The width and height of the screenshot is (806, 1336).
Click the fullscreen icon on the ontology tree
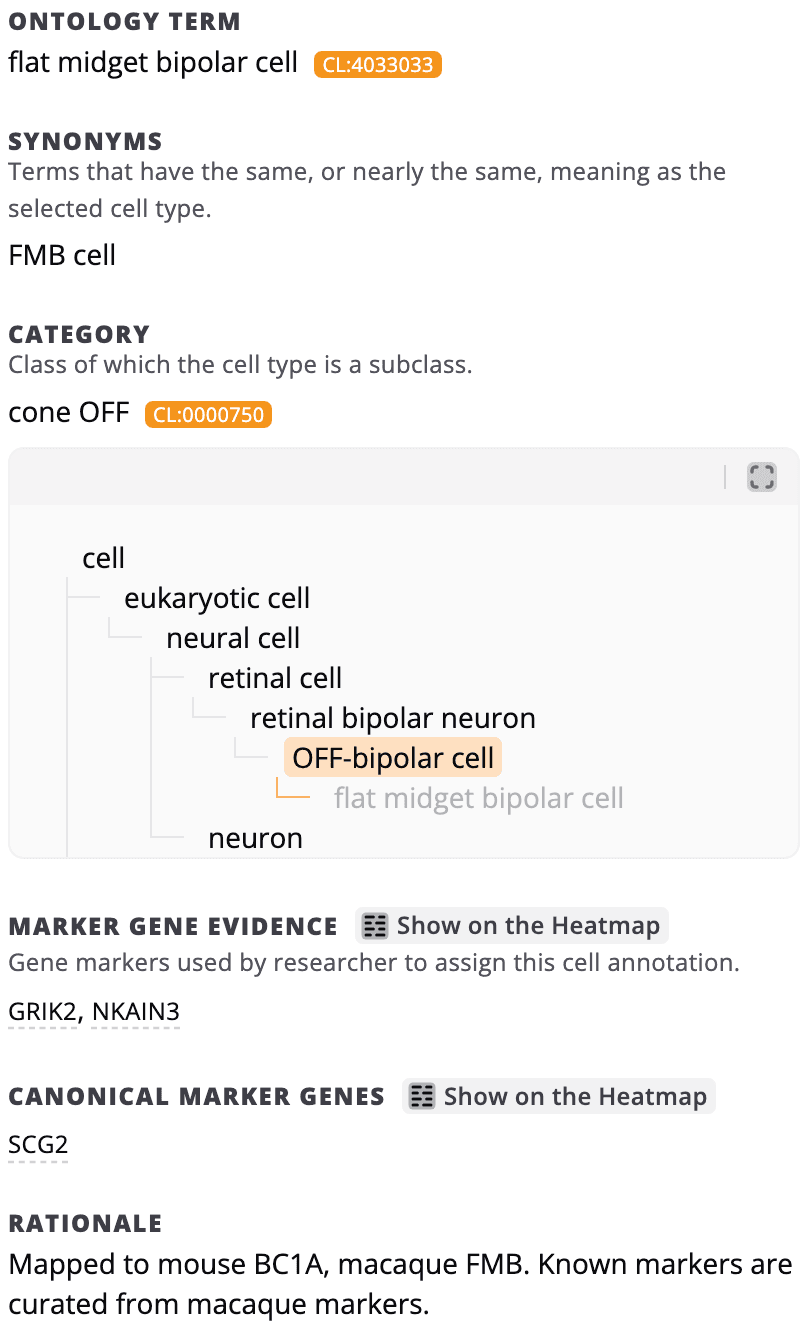point(761,477)
